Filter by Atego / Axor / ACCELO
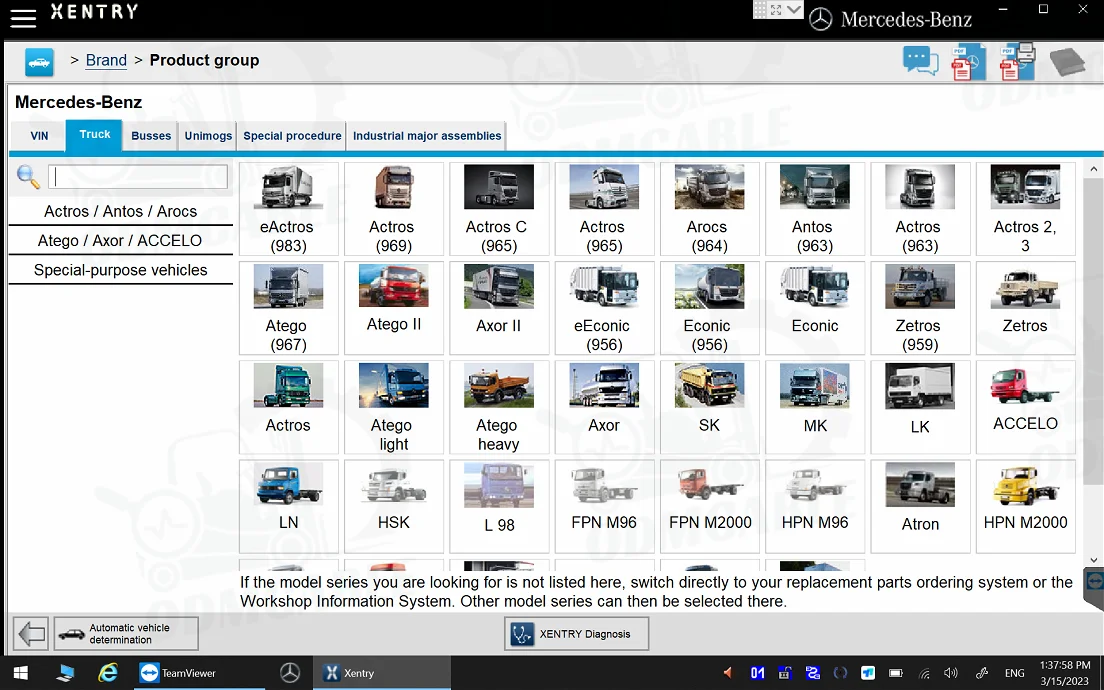The image size is (1104, 690). coord(120,241)
